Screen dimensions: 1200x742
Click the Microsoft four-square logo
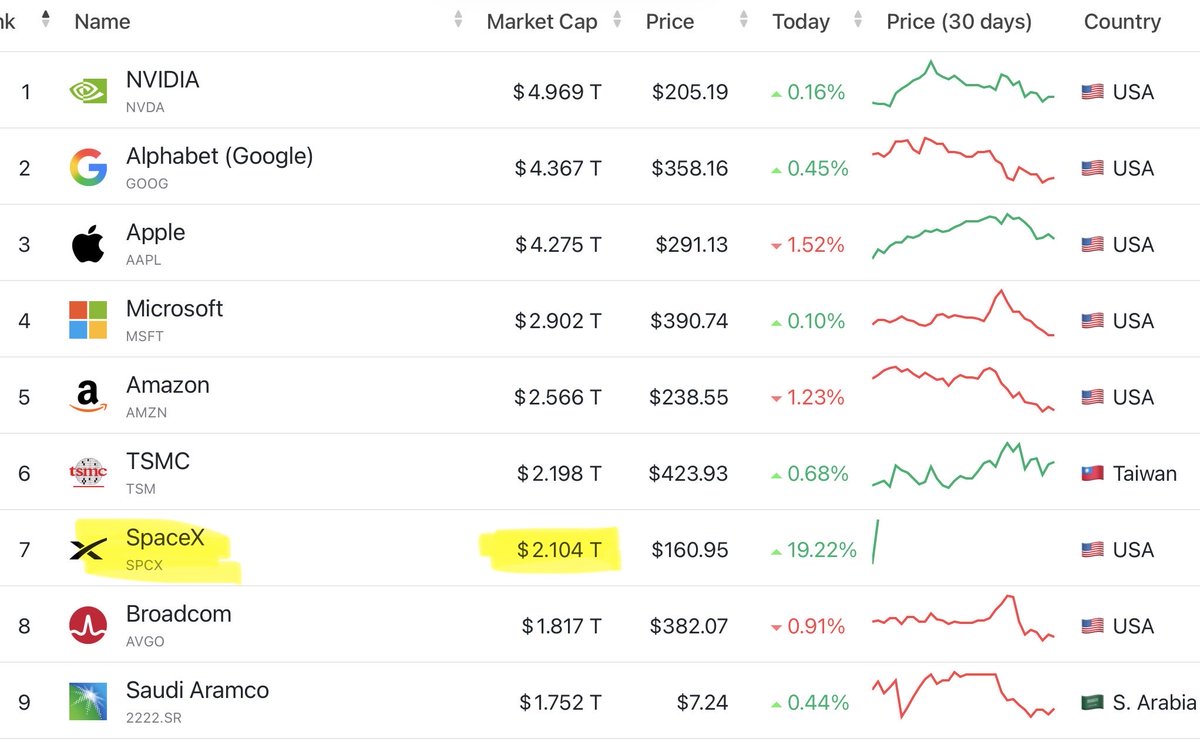[88, 320]
